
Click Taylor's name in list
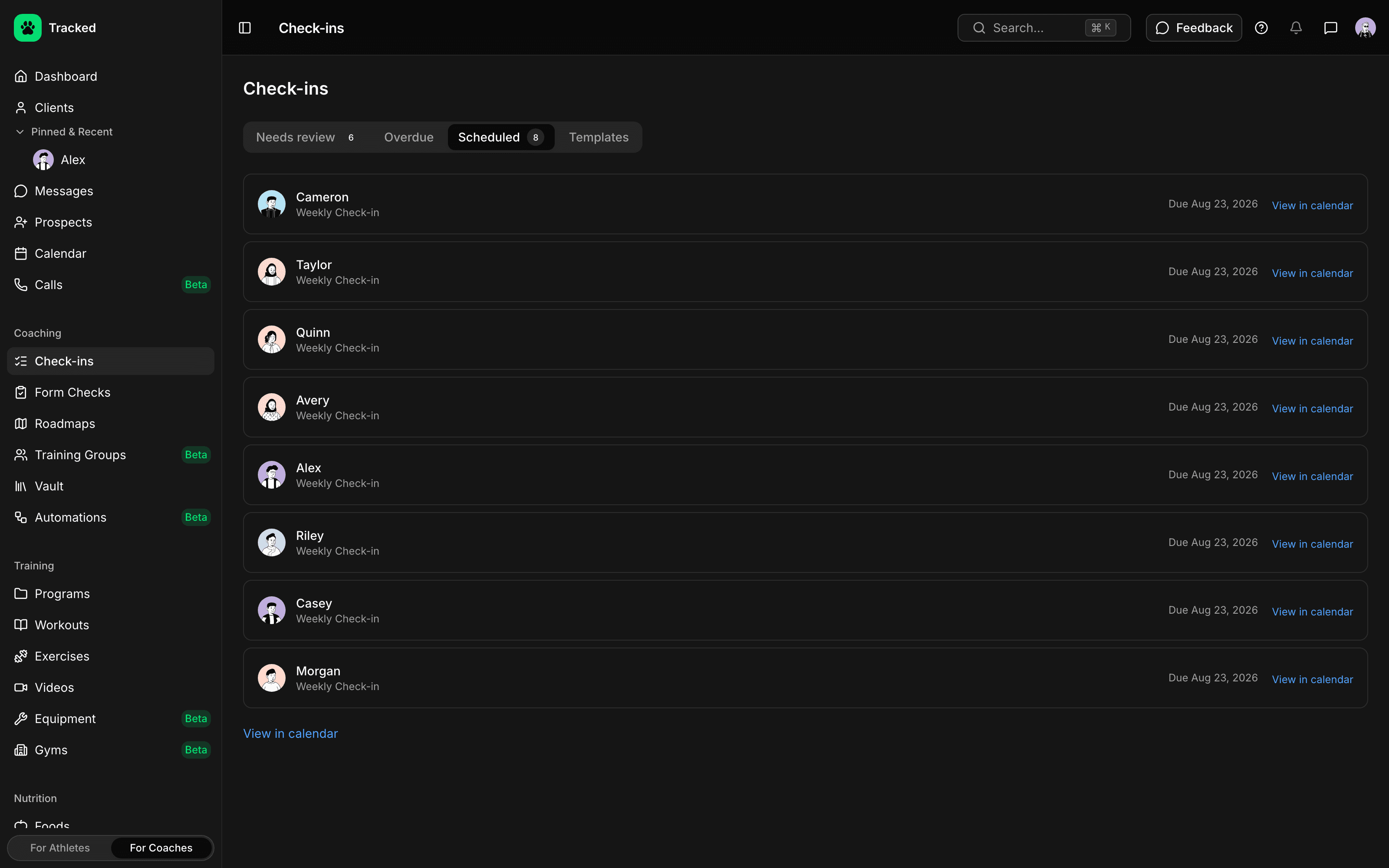click(314, 265)
